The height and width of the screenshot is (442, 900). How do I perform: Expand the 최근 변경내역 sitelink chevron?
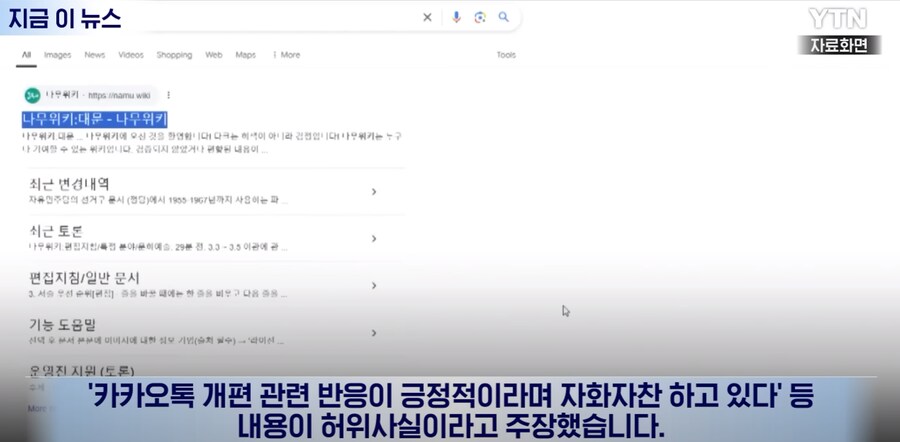(373, 192)
